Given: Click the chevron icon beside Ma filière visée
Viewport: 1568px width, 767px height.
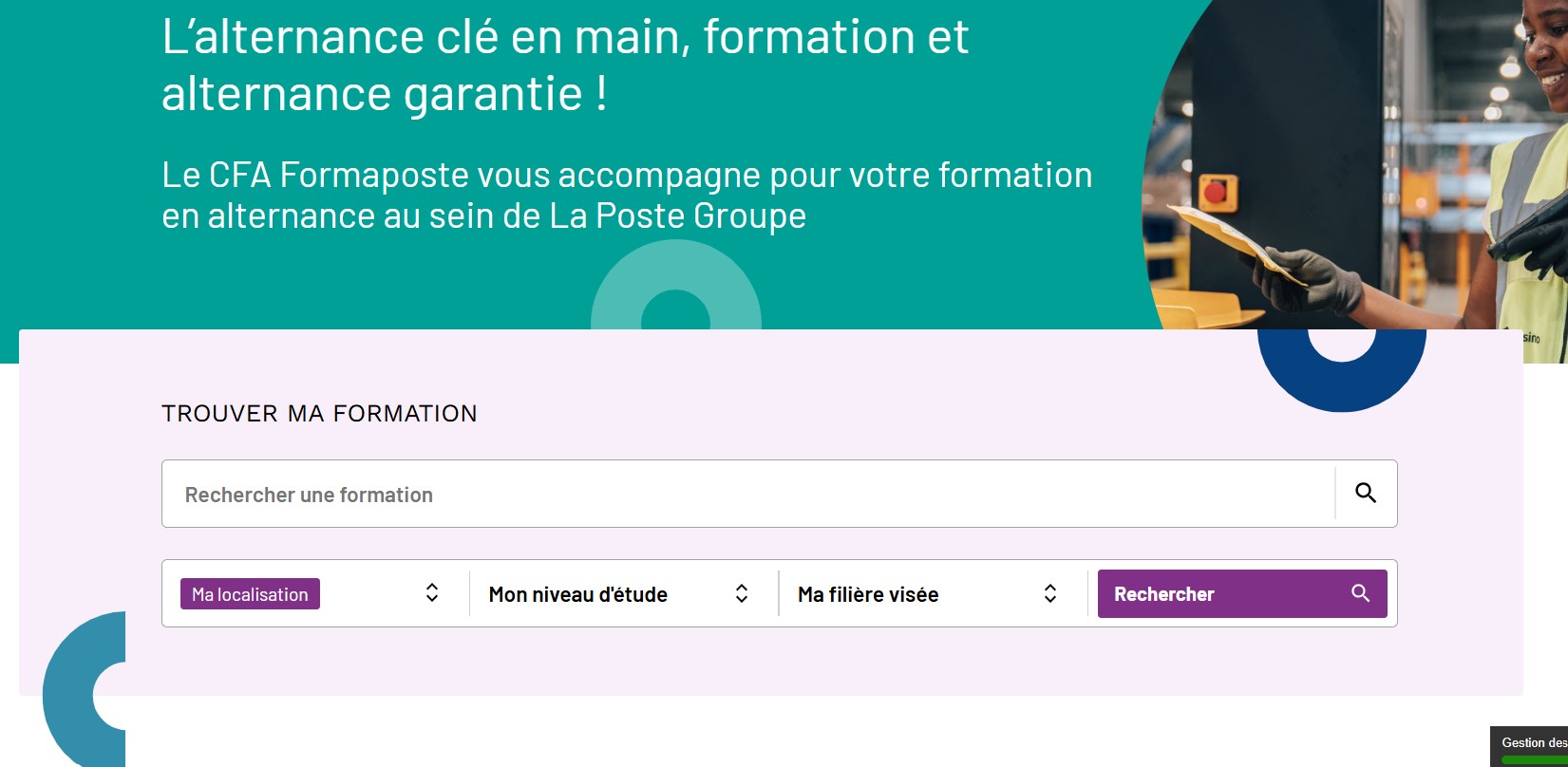Looking at the screenshot, I should 1050,593.
